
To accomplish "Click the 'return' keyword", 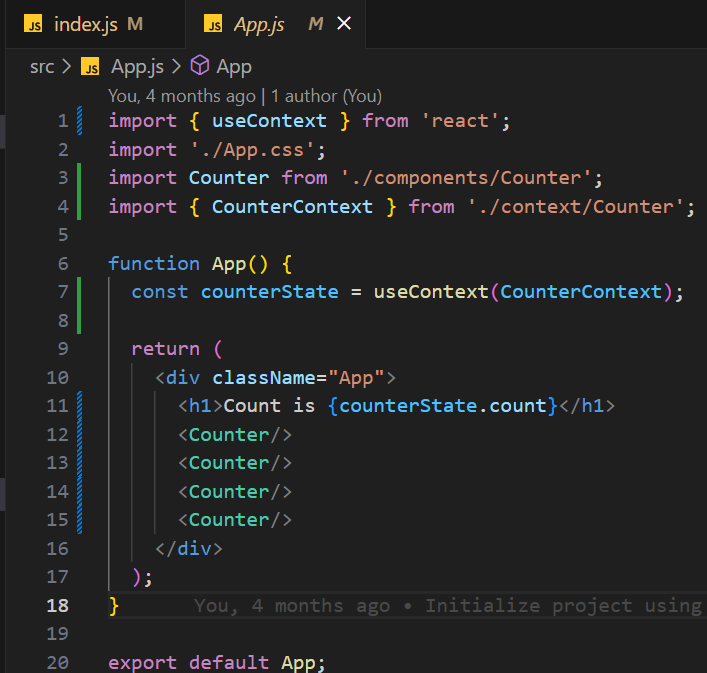I will click(165, 349).
